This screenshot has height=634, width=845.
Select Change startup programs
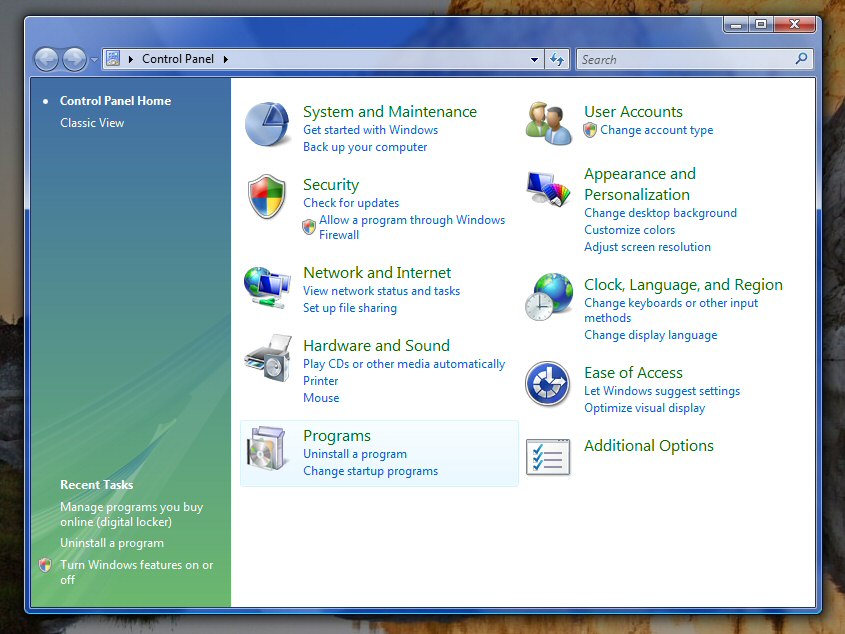(x=370, y=471)
